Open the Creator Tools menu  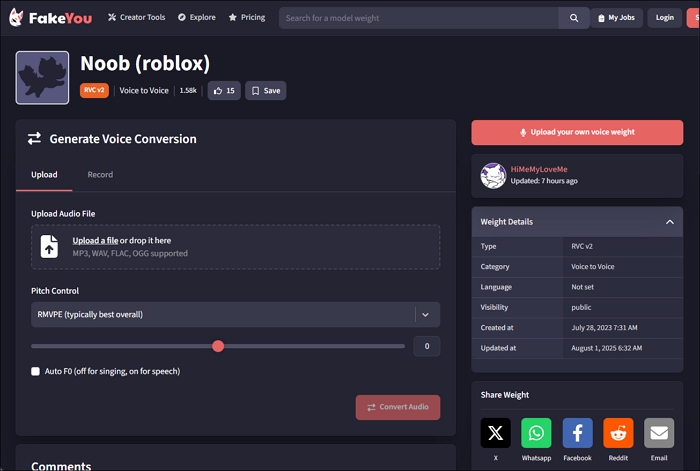pyautogui.click(x=137, y=17)
